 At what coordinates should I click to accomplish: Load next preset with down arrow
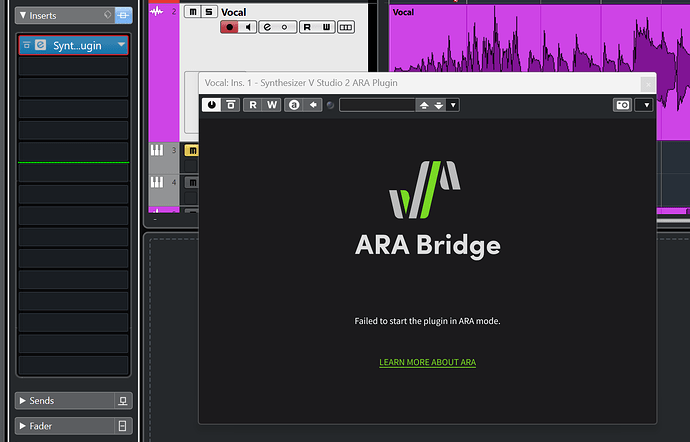pos(439,105)
